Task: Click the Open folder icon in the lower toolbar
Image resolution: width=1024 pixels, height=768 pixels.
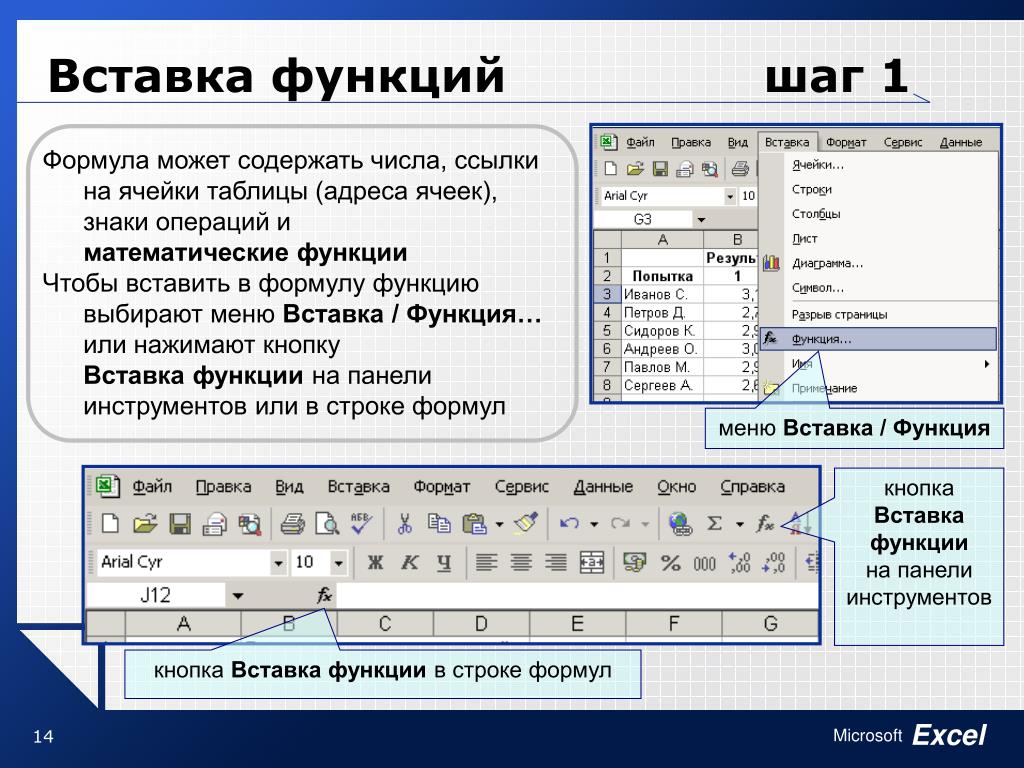Action: click(x=145, y=523)
